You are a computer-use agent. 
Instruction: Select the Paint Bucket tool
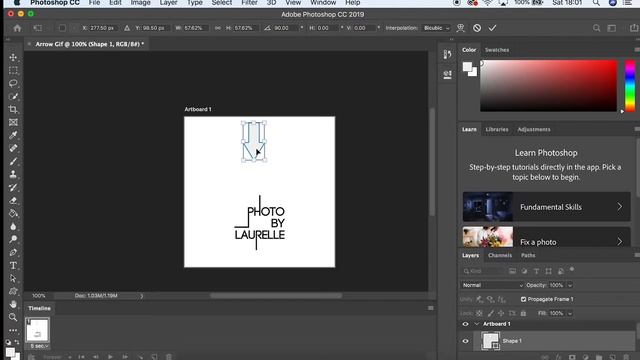click(x=13, y=213)
